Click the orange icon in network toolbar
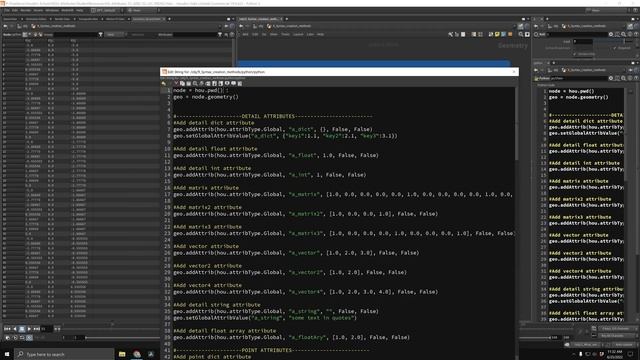Screen dimensions: 640x360 click(x=510, y=35)
